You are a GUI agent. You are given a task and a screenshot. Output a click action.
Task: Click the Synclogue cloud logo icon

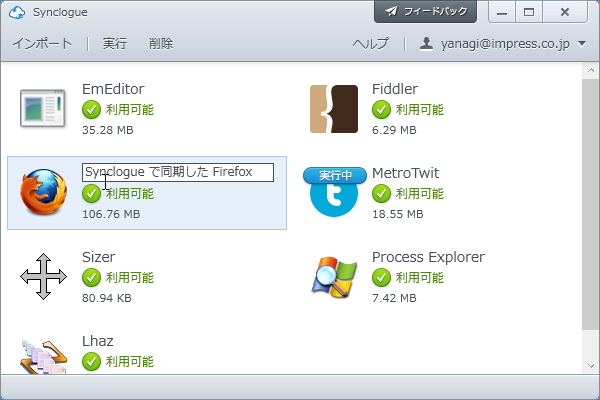[x=17, y=12]
